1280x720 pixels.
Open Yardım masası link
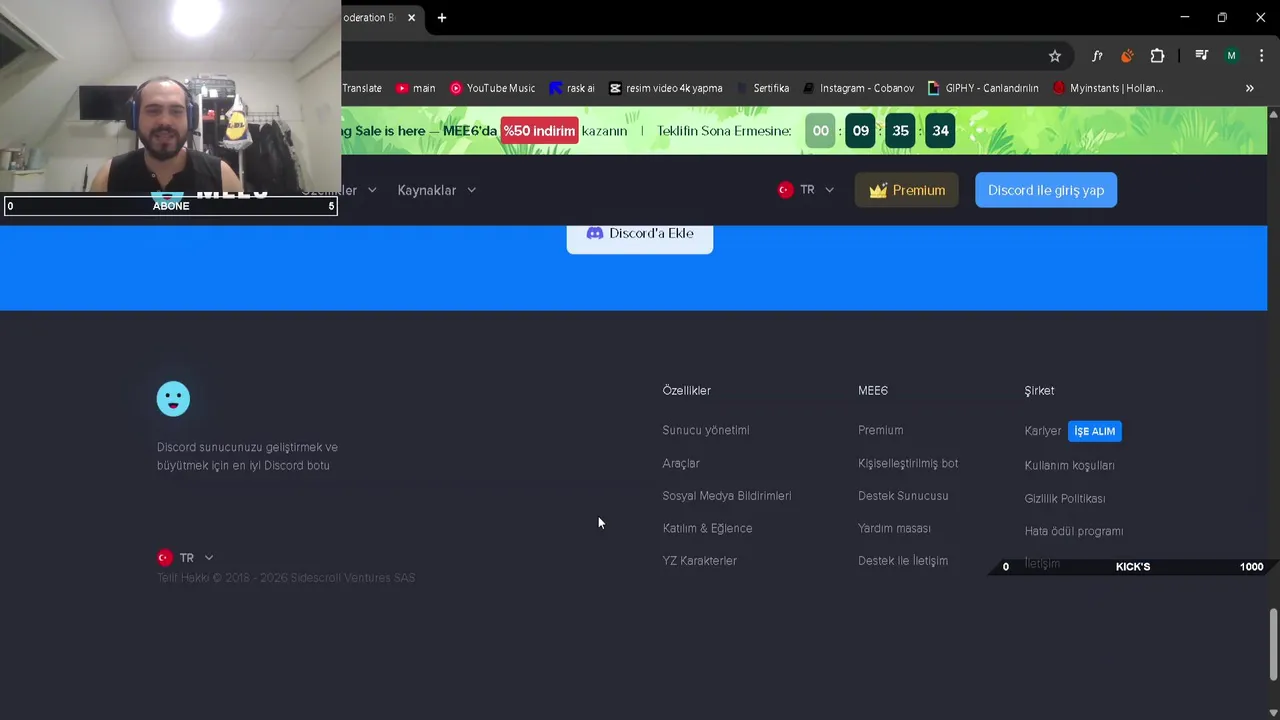pos(894,528)
